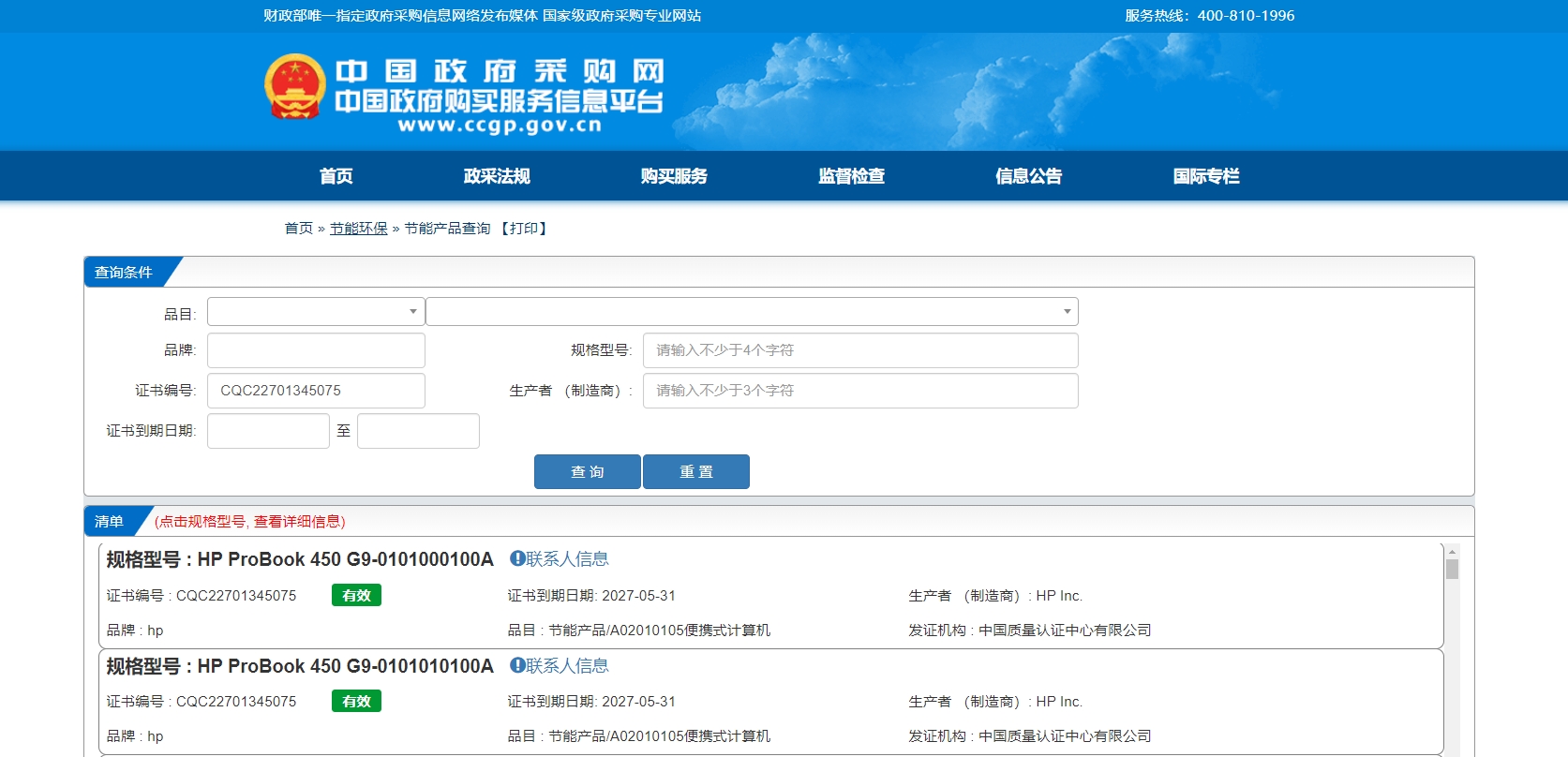Switch to 信息公告 section
1568x757 pixels.
[x=1028, y=176]
